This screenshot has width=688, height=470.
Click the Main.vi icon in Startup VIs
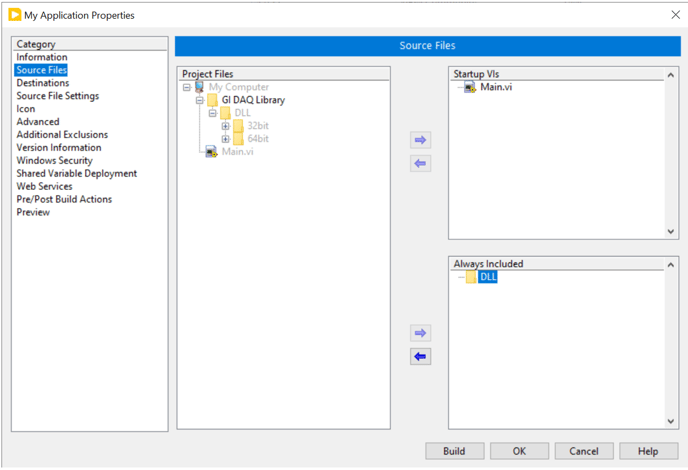pyautogui.click(x=470, y=88)
